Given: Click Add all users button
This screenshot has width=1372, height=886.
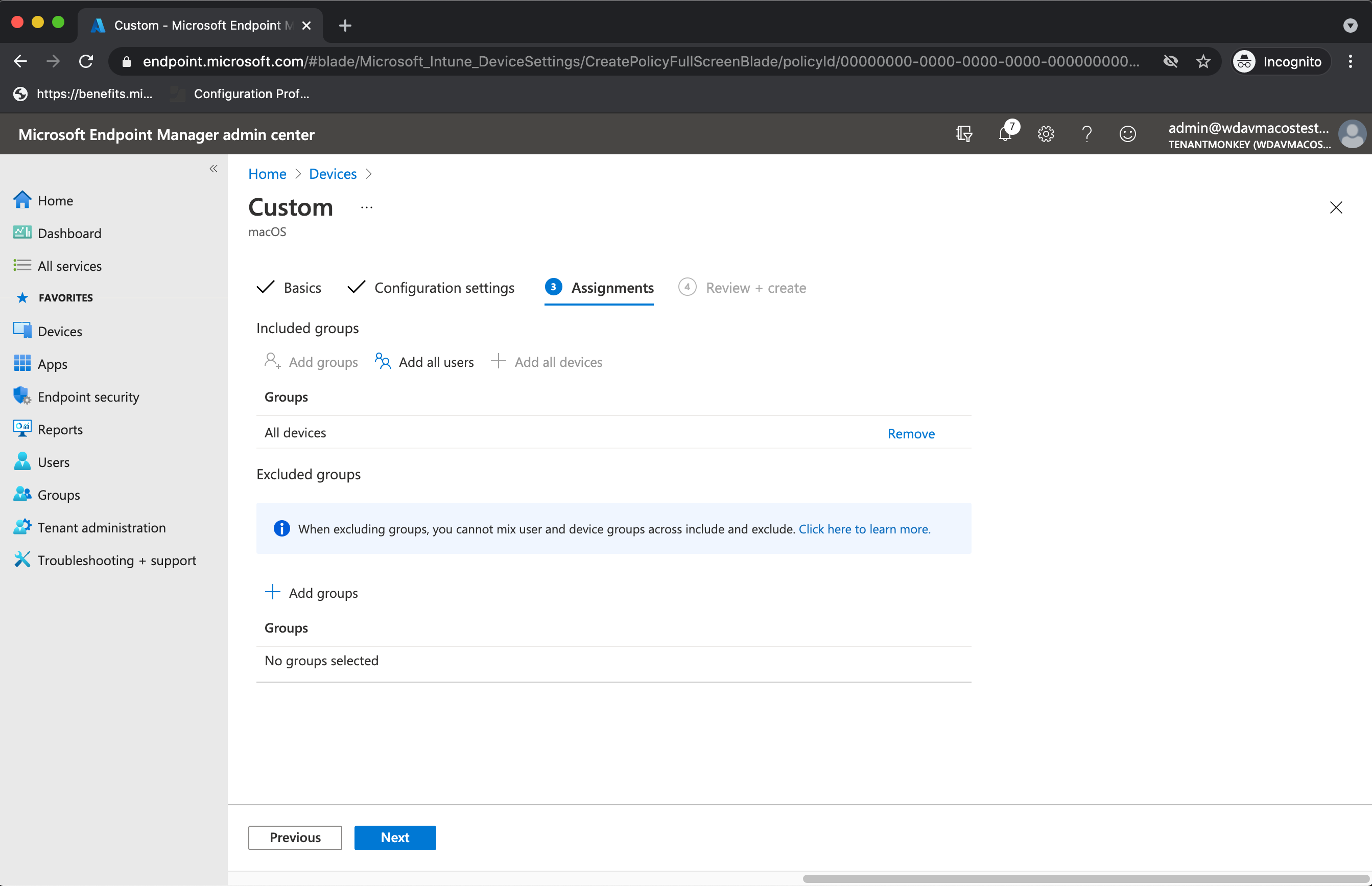Looking at the screenshot, I should pos(424,362).
